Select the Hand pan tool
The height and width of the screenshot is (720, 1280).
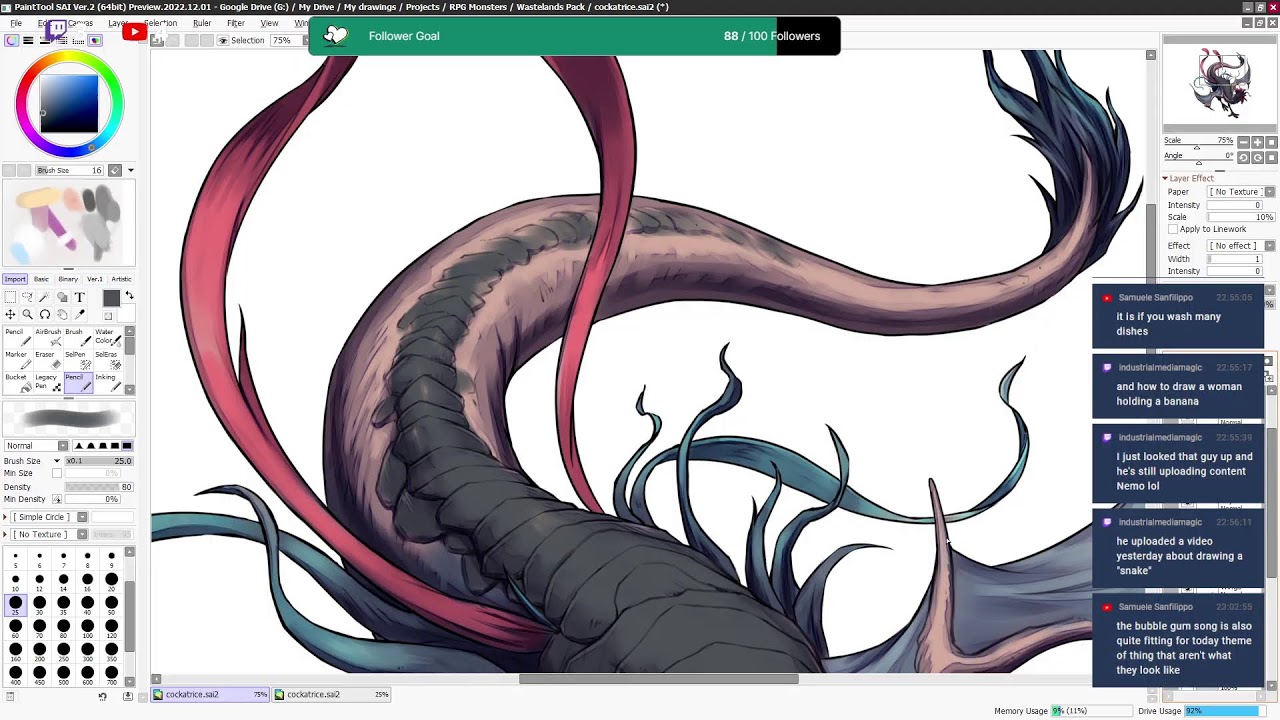(62, 315)
